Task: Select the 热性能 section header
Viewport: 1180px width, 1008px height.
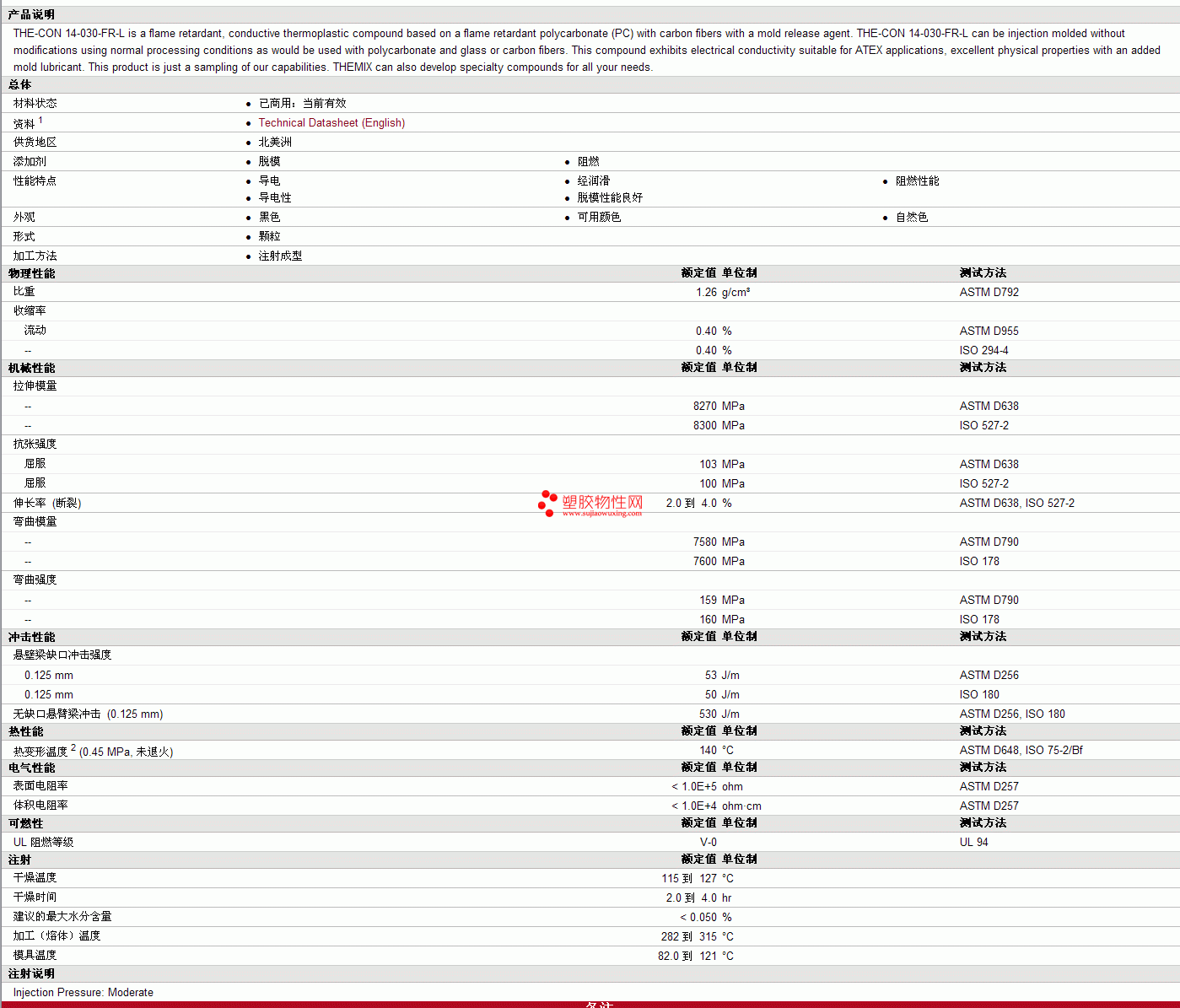Action: 25,732
